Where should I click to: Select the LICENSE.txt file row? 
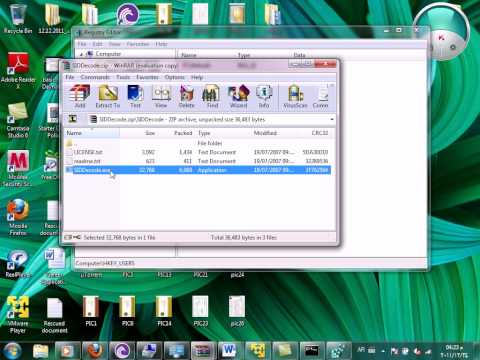(197, 152)
